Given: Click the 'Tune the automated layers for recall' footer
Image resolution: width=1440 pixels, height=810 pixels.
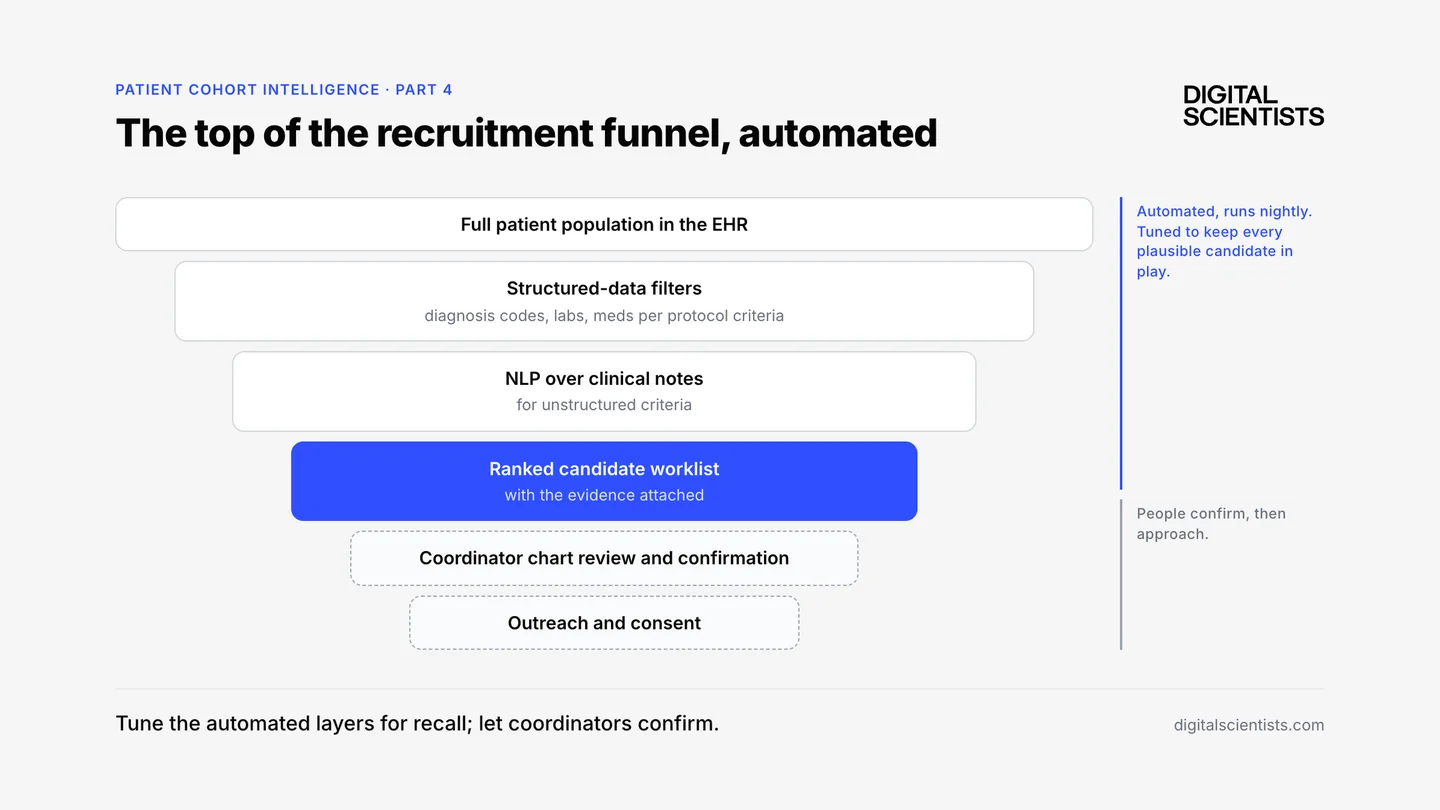Looking at the screenshot, I should (417, 723).
